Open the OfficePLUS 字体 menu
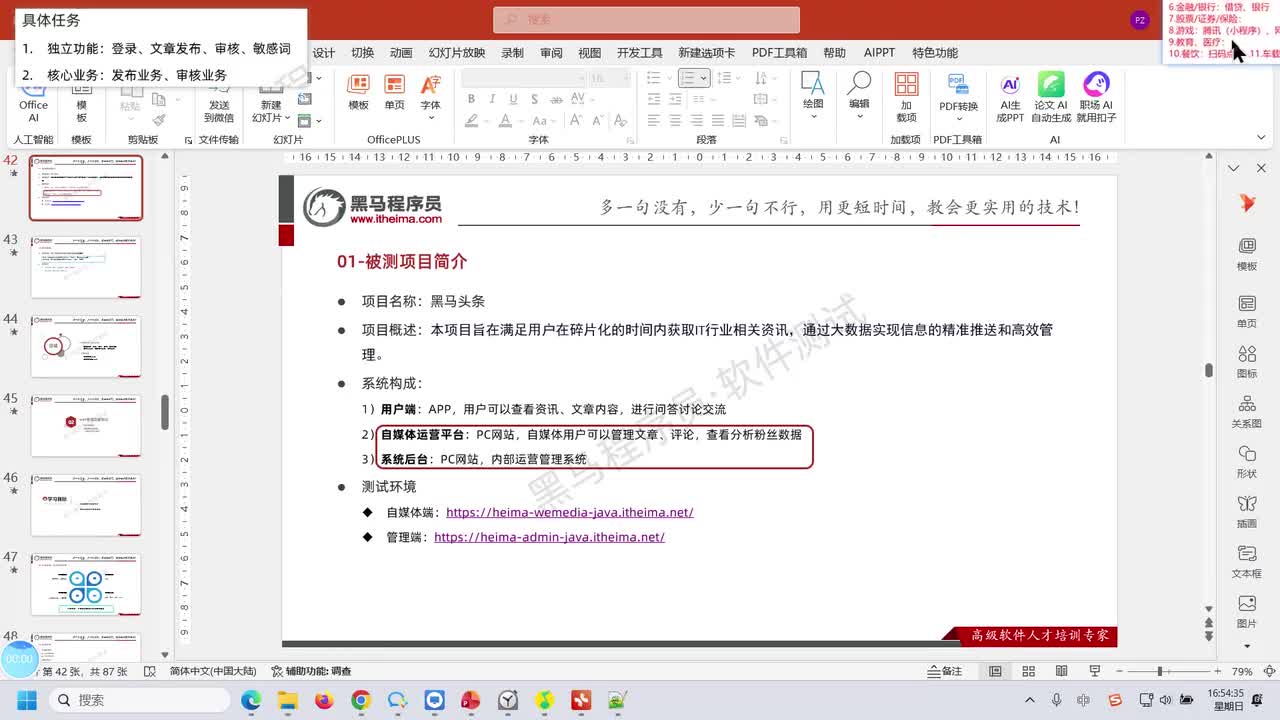 pyautogui.click(x=430, y=92)
